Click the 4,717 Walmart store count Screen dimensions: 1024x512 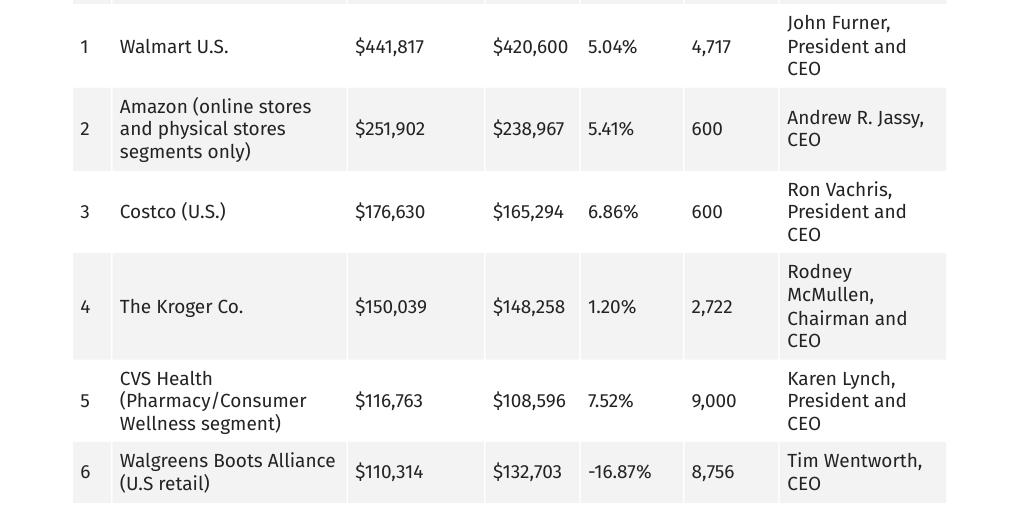click(x=711, y=47)
